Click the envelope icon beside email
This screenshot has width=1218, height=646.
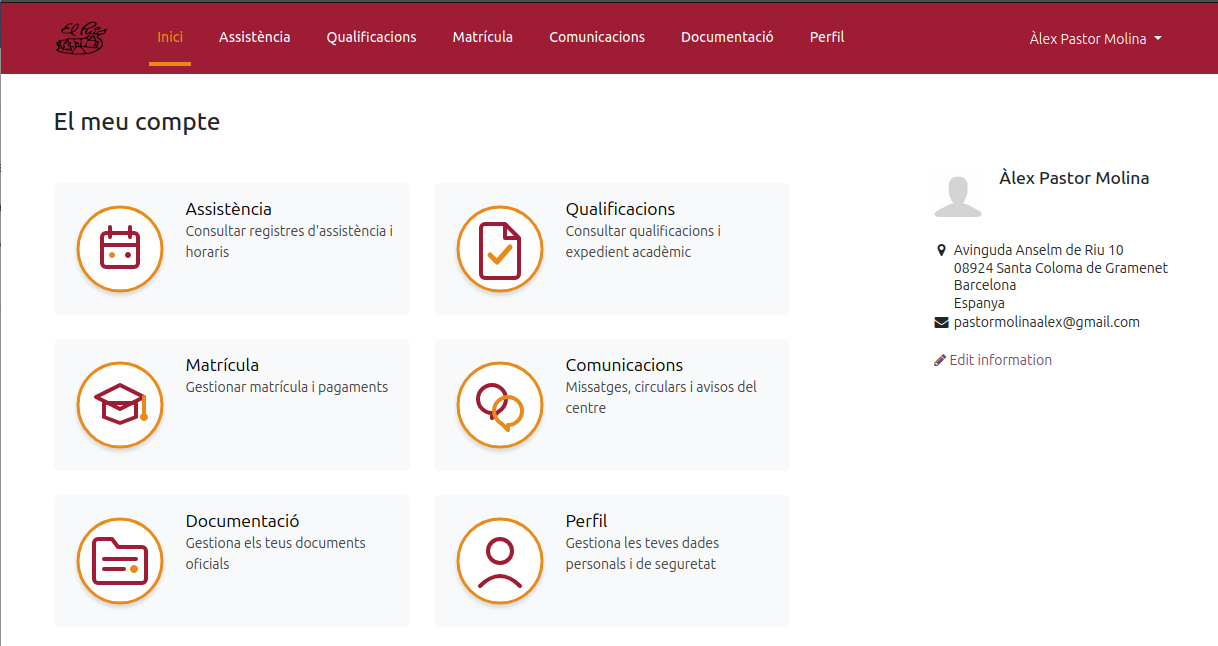tap(941, 323)
